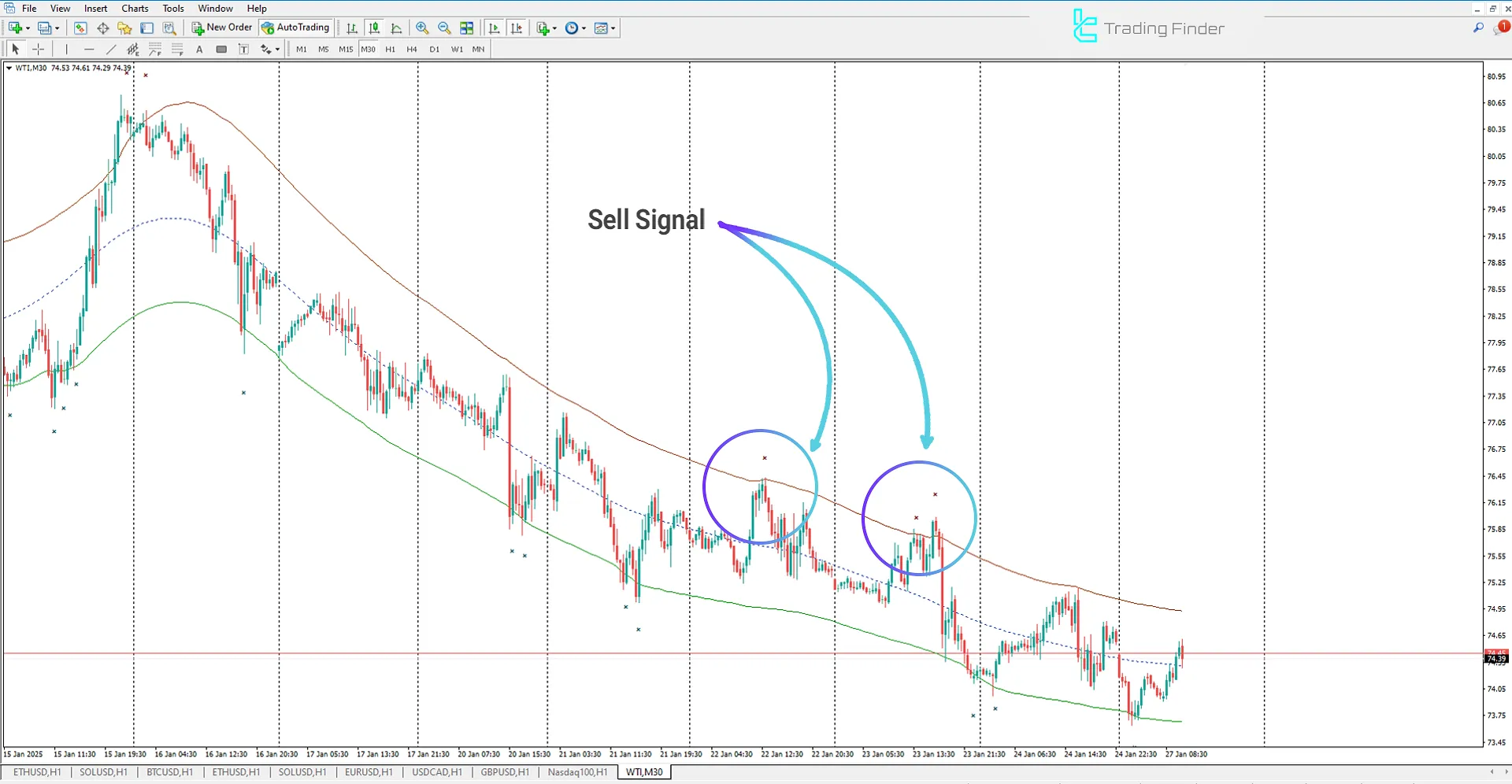Image resolution: width=1512 pixels, height=784 pixels.
Task: Select the Crosshair tool
Action: tap(38, 49)
